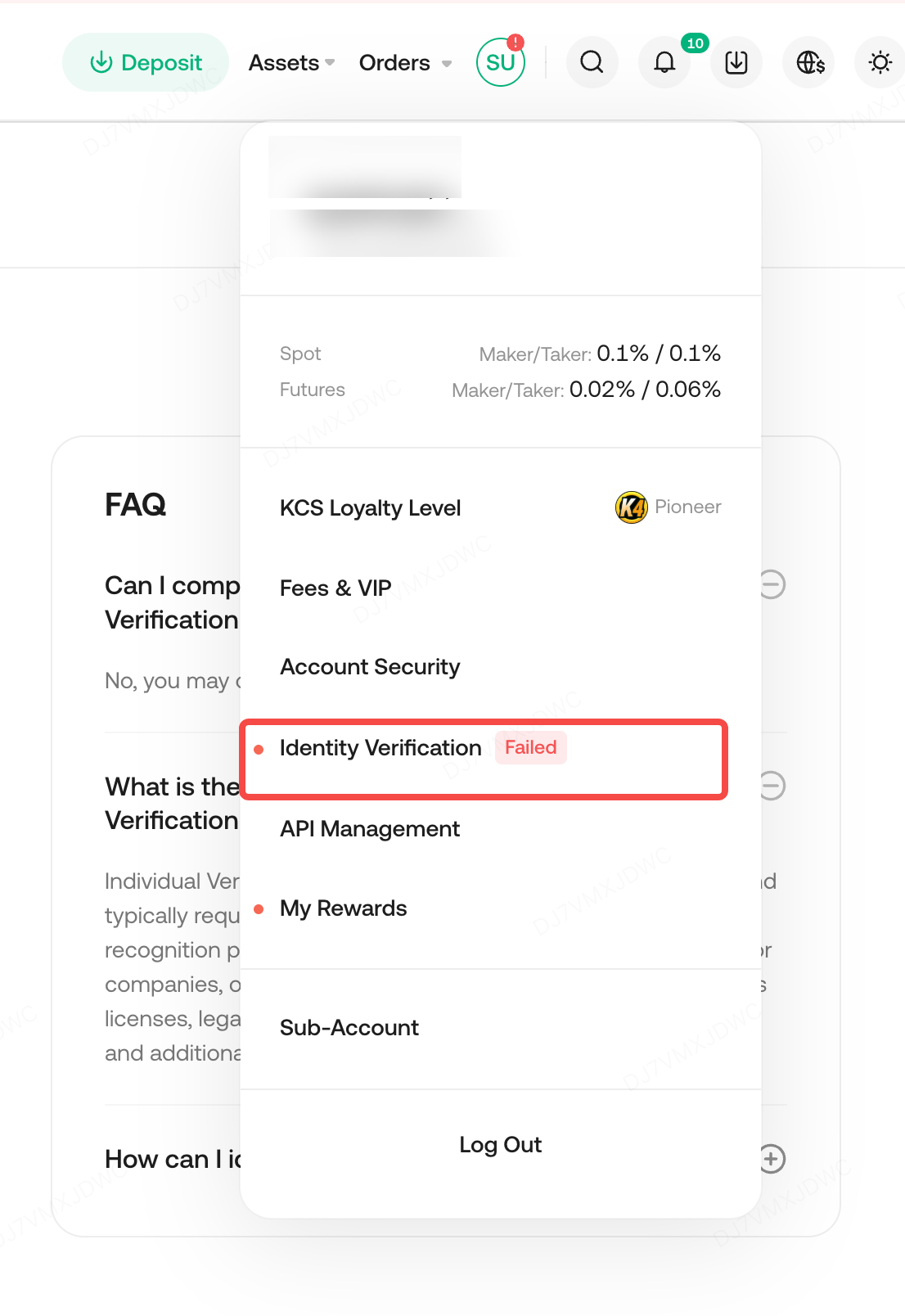Open the notifications bell icon

click(664, 62)
